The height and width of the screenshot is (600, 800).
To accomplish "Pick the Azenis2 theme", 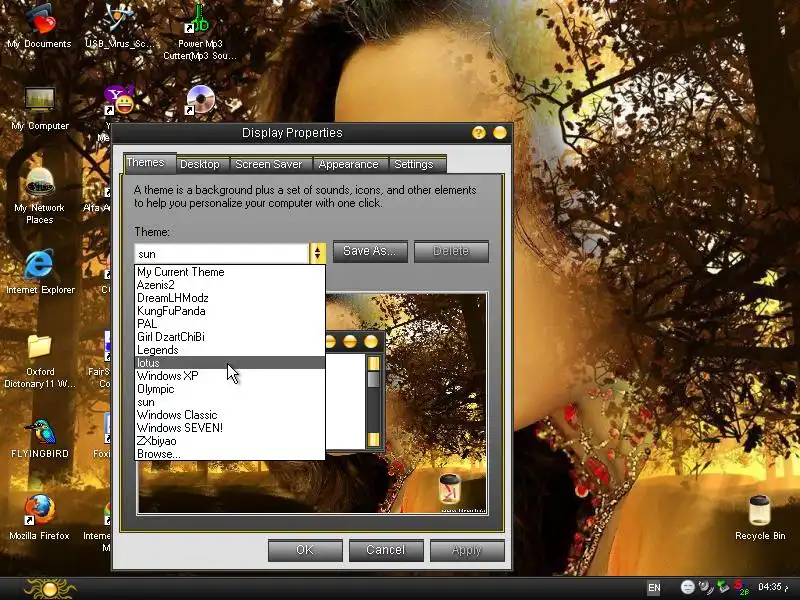I will [230, 285].
